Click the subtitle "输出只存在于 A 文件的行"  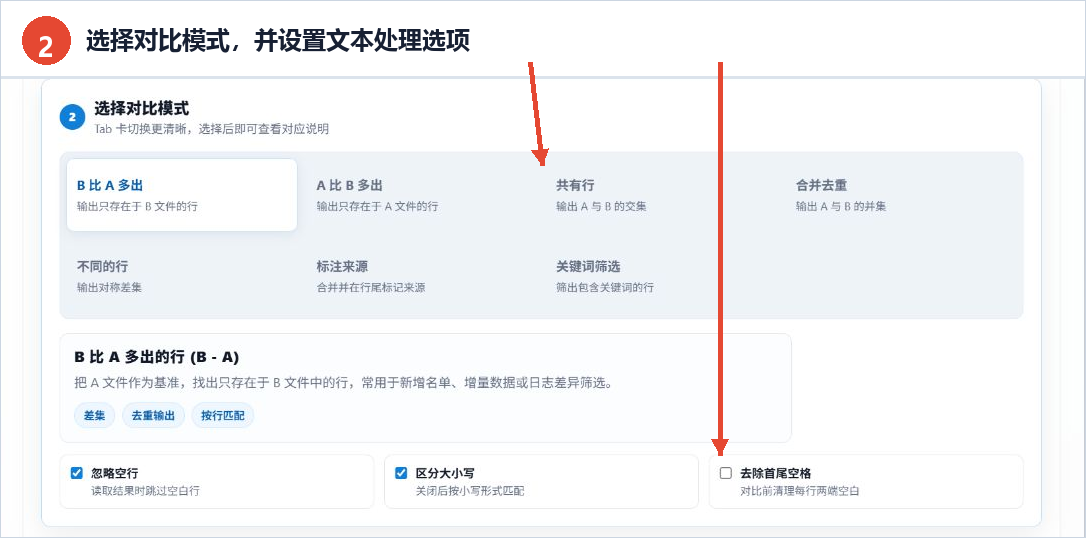[x=377, y=206]
